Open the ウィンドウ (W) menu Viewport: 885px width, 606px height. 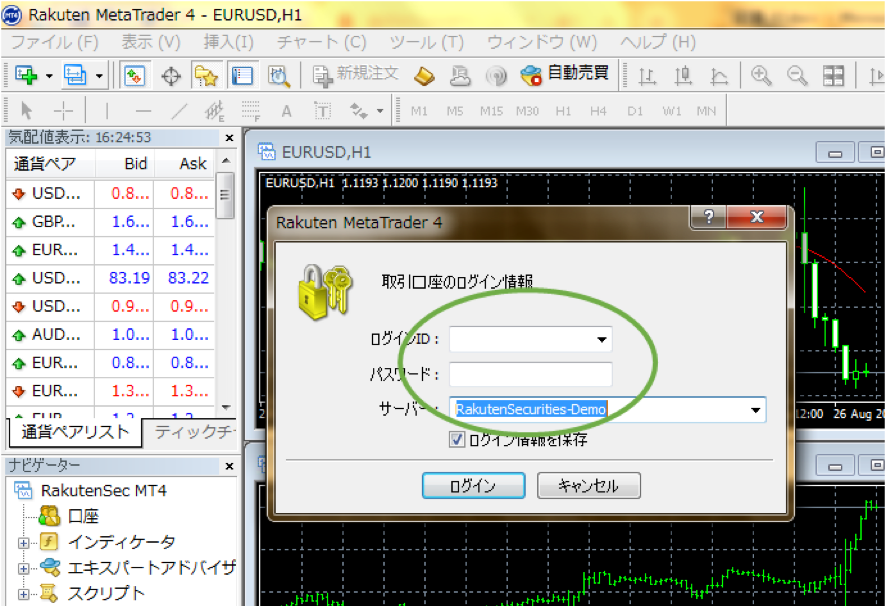(542, 42)
